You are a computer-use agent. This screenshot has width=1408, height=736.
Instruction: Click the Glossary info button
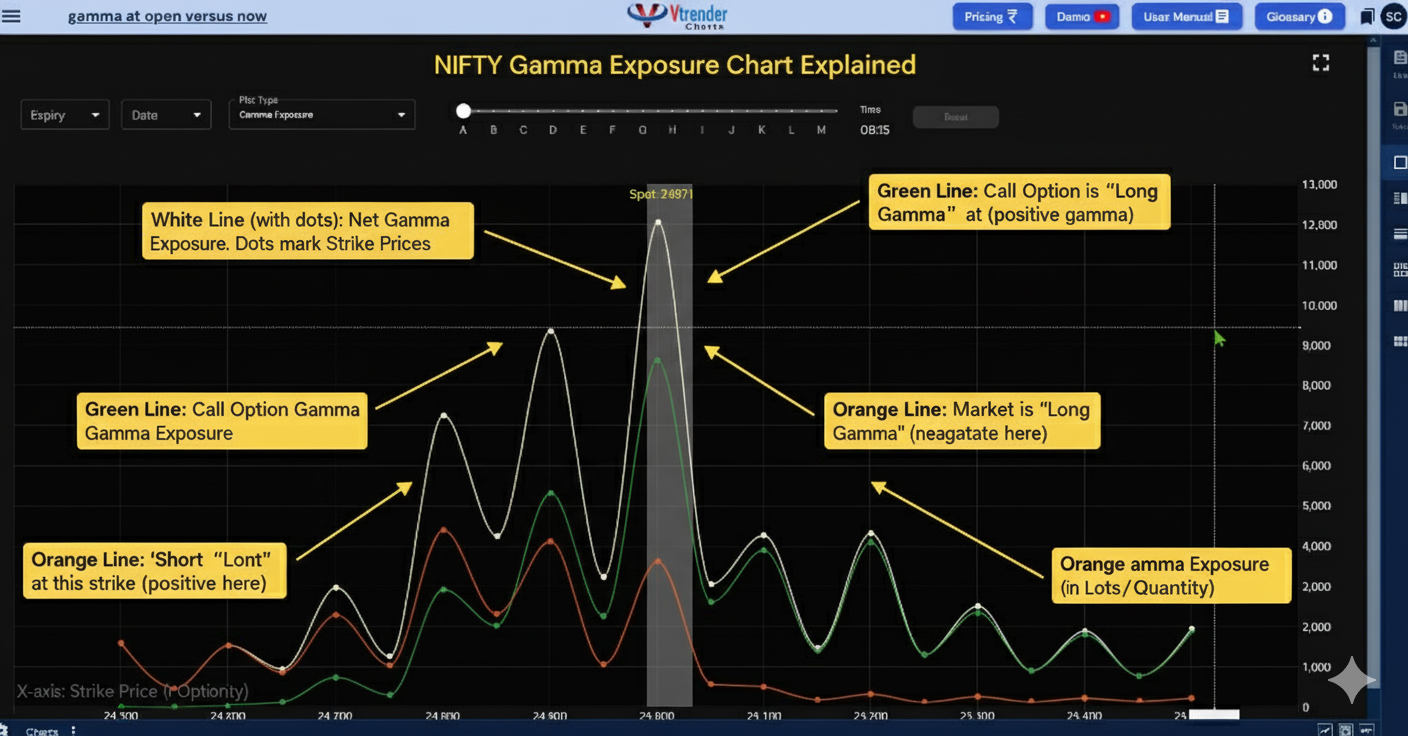point(1299,16)
